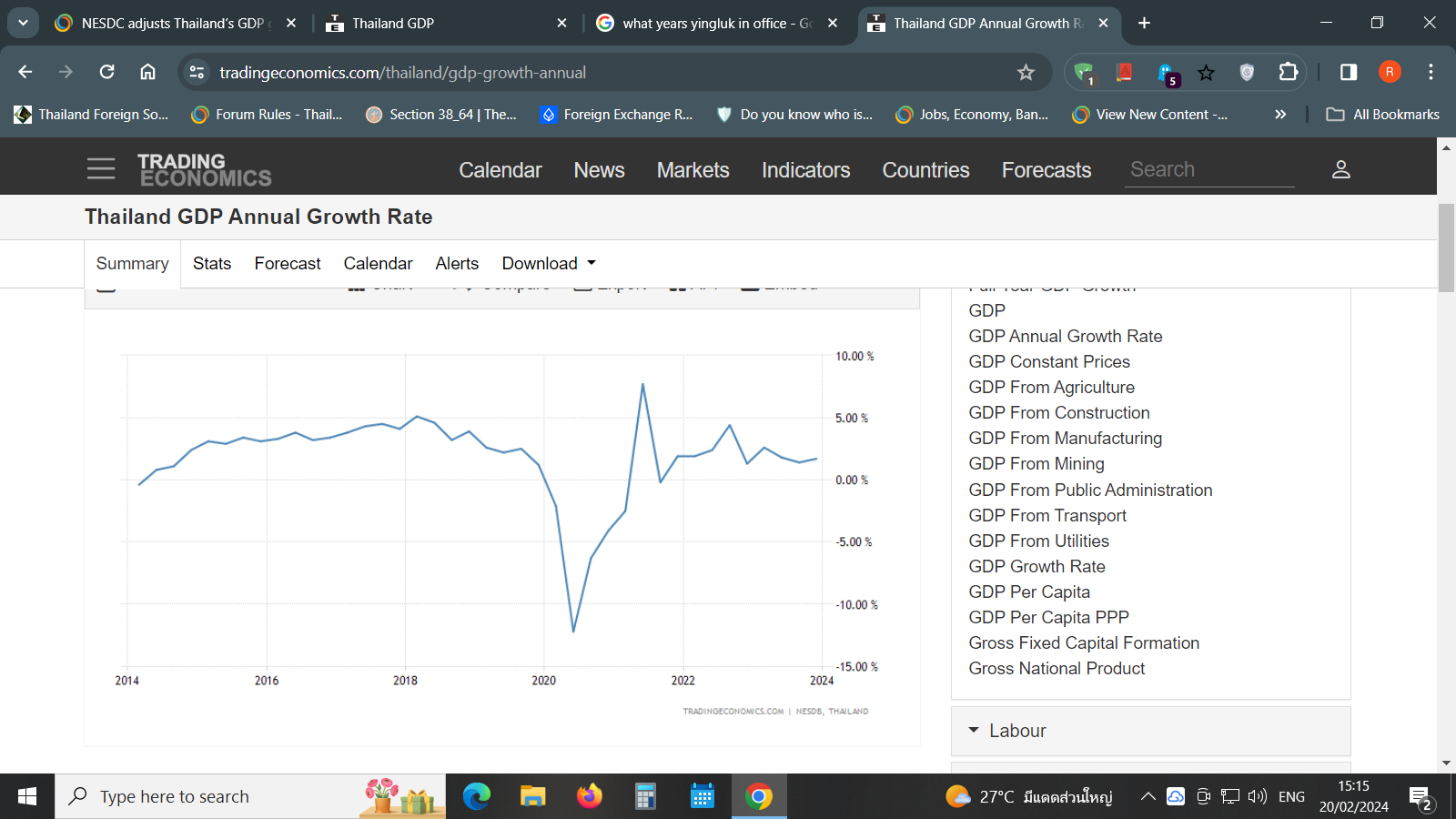Open the Extensions puzzle icon
Screen dimensions: 1456x819
1288,72
